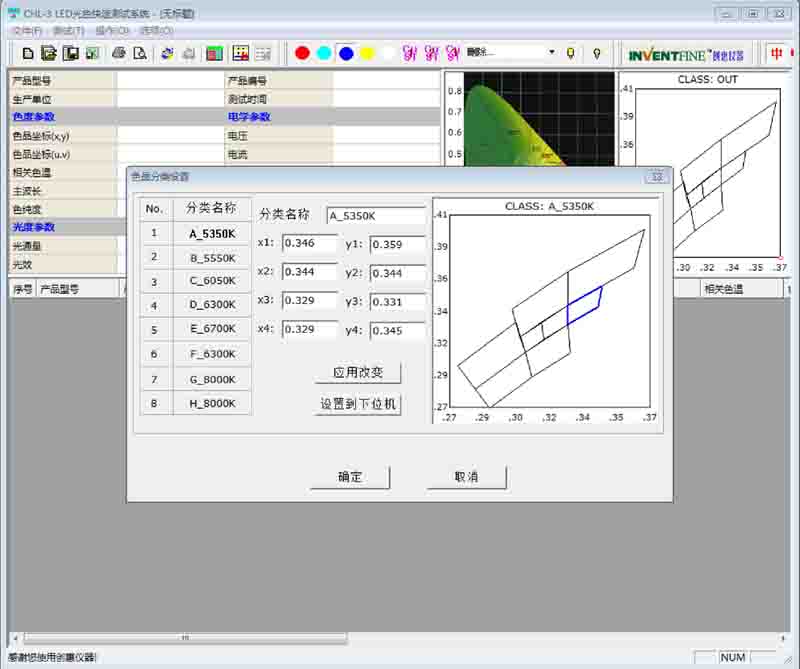Select row 1 A_5350K in the class list

[x=196, y=234]
